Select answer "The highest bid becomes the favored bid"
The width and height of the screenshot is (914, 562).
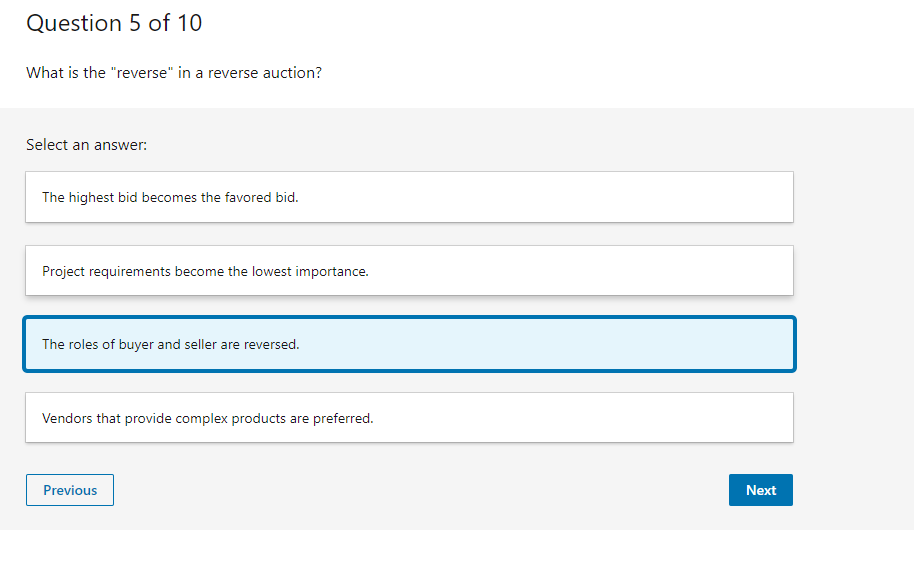click(409, 197)
